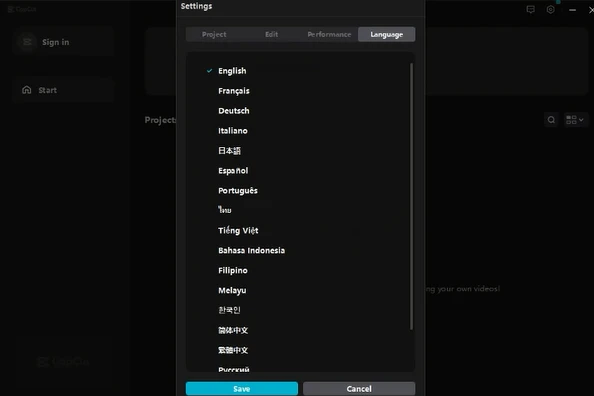Select Bahasa Indonesia from the list
Viewport: 594px width, 396px height.
click(251, 250)
